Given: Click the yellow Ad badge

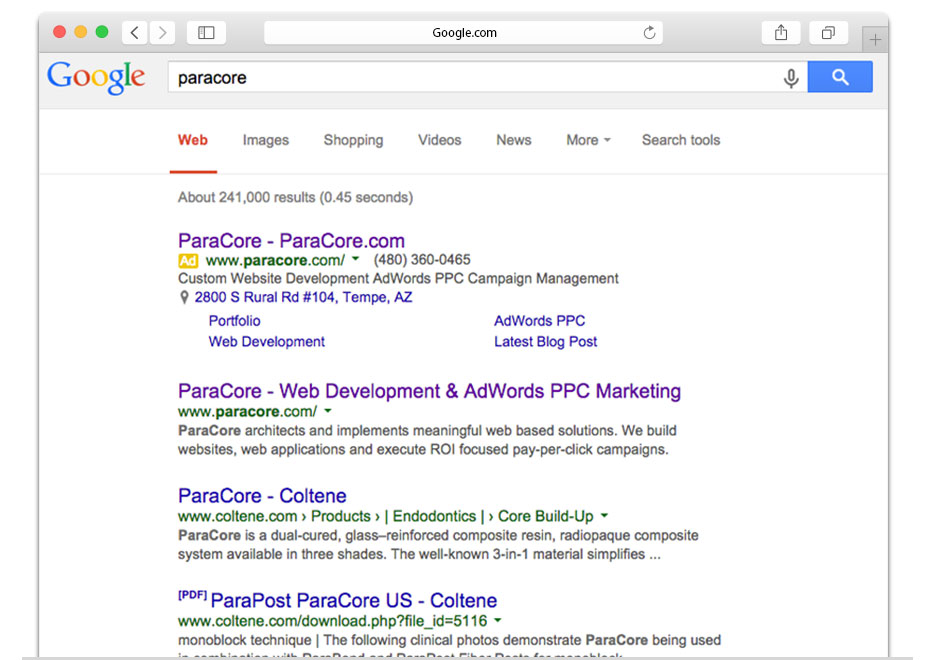Looking at the screenshot, I should pos(188,260).
